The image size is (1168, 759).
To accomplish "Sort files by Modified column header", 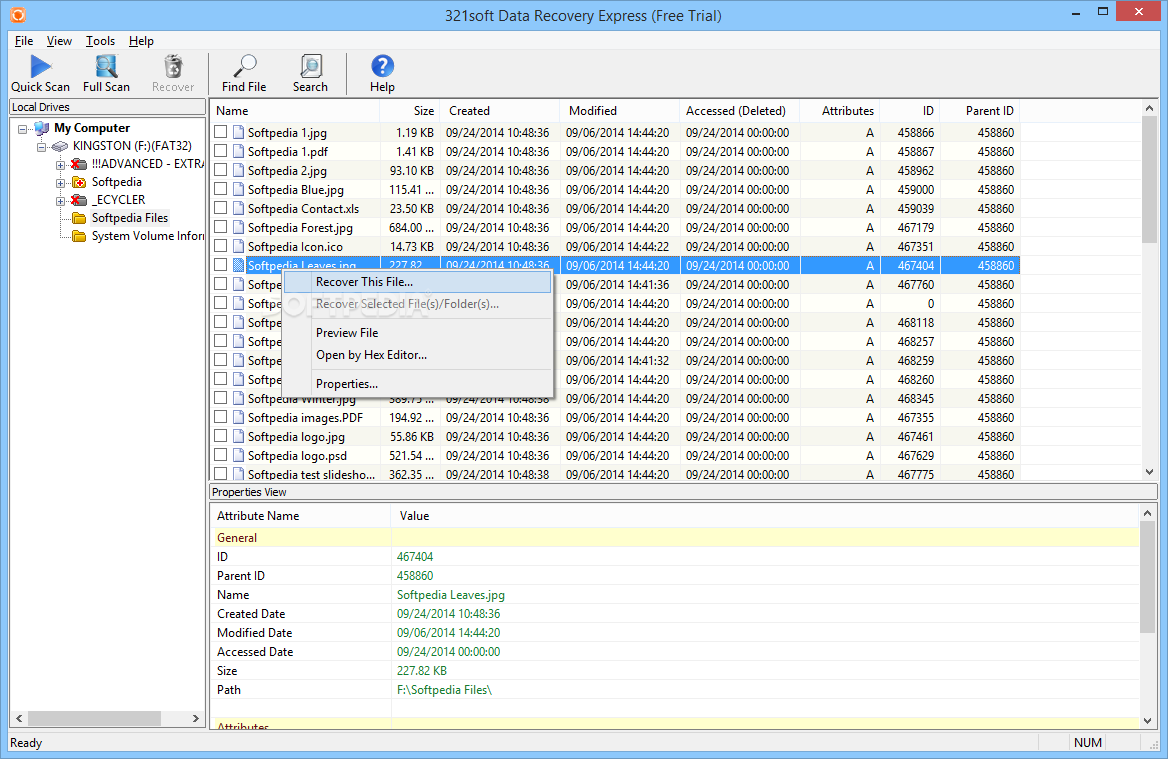I will point(620,111).
